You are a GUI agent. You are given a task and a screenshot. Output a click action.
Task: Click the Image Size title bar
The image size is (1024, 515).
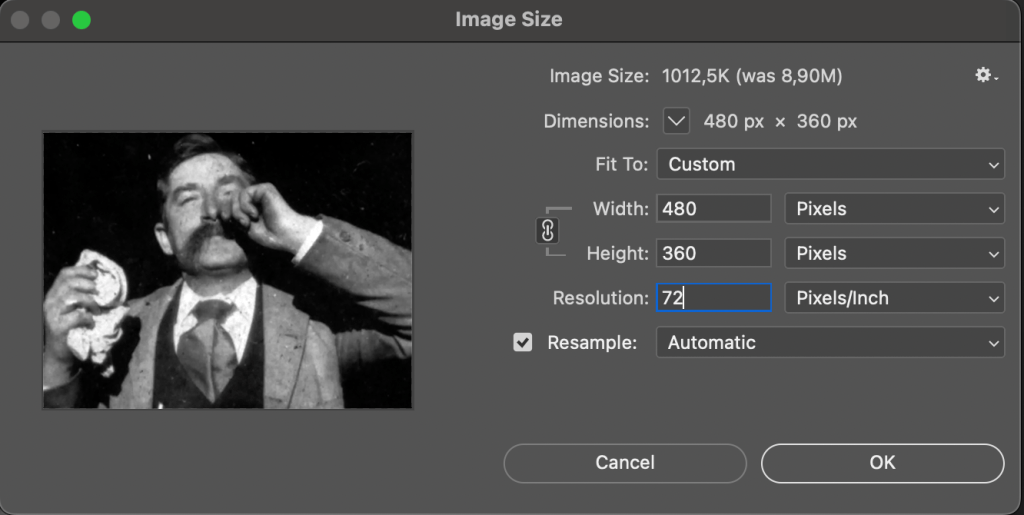click(x=508, y=20)
